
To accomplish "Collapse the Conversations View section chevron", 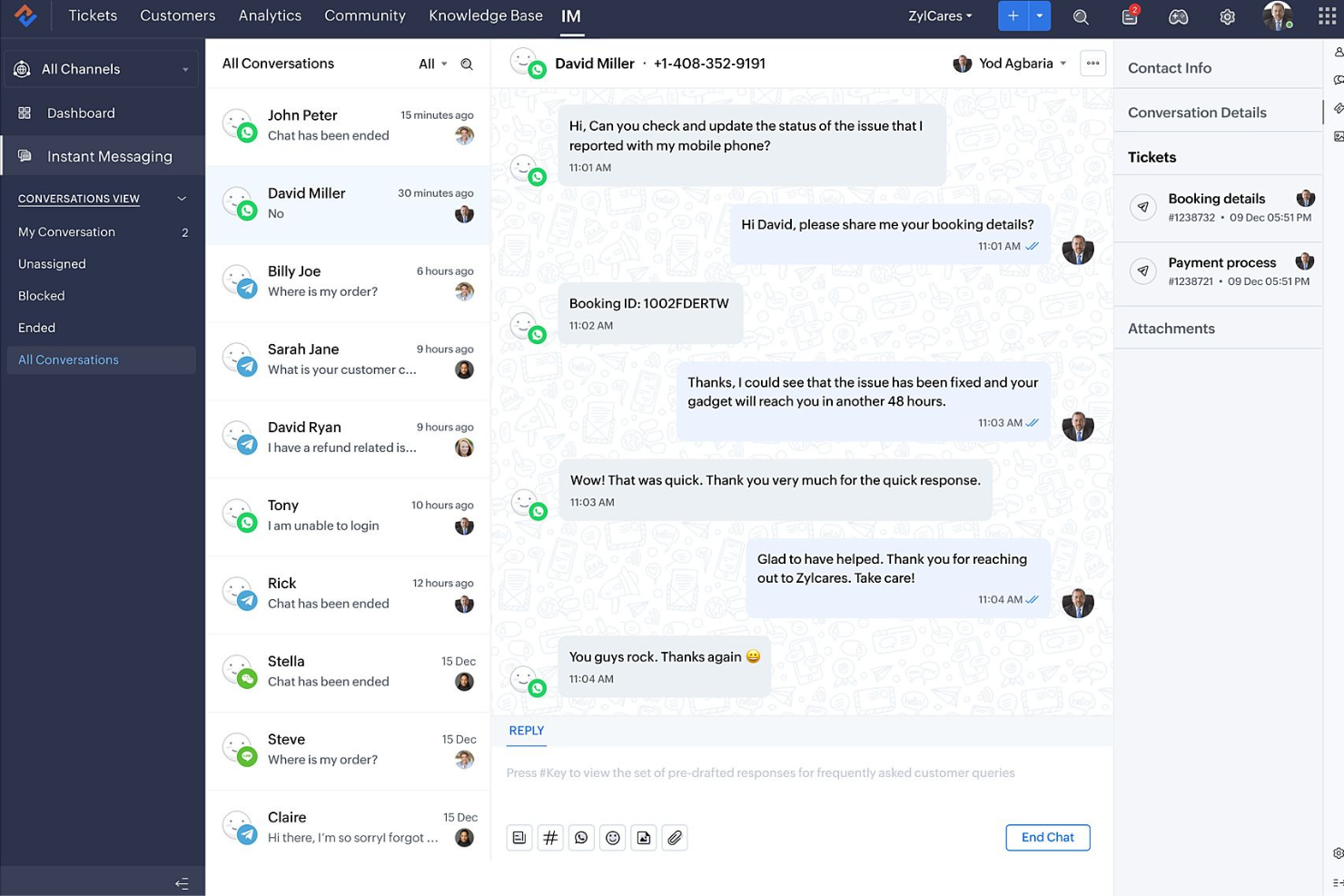I will coord(182,199).
